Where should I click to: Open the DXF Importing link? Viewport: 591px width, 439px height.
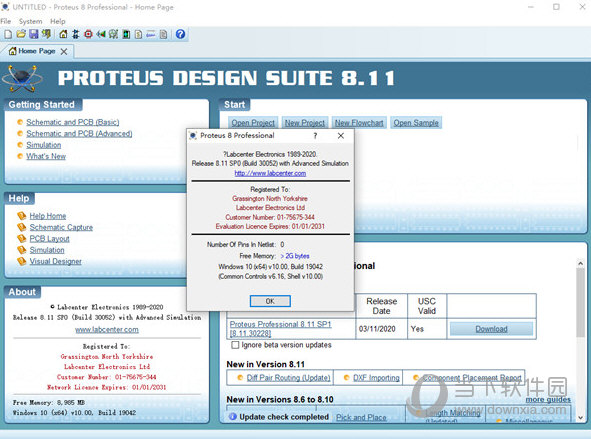click(376, 378)
